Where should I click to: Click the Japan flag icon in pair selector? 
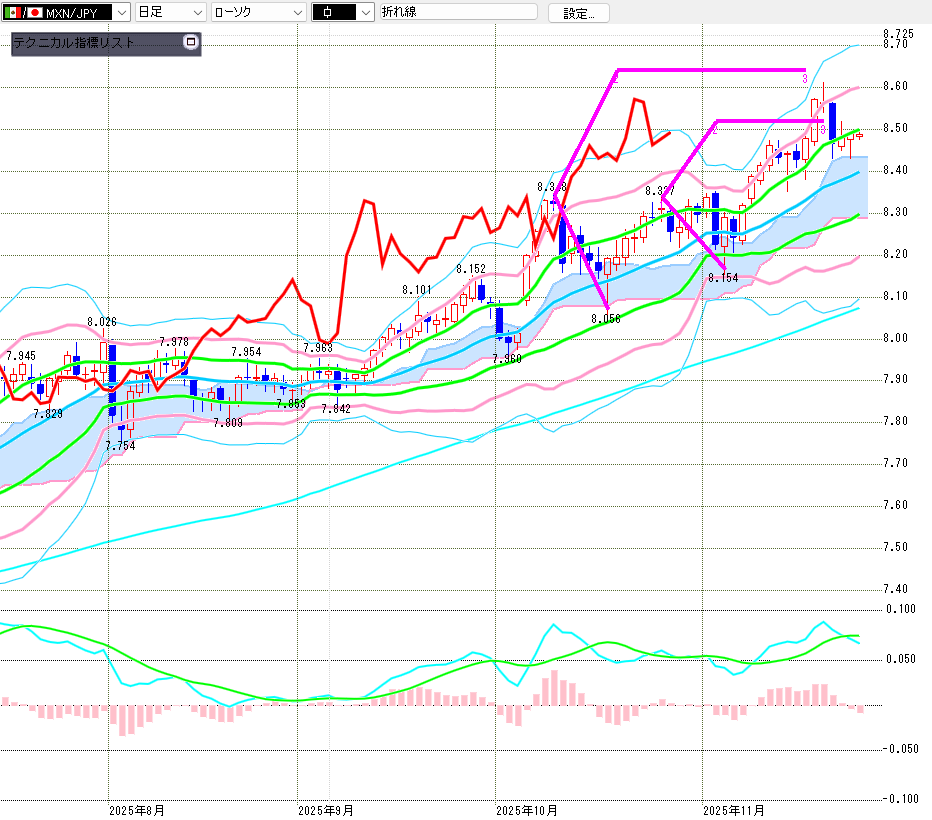click(35, 13)
